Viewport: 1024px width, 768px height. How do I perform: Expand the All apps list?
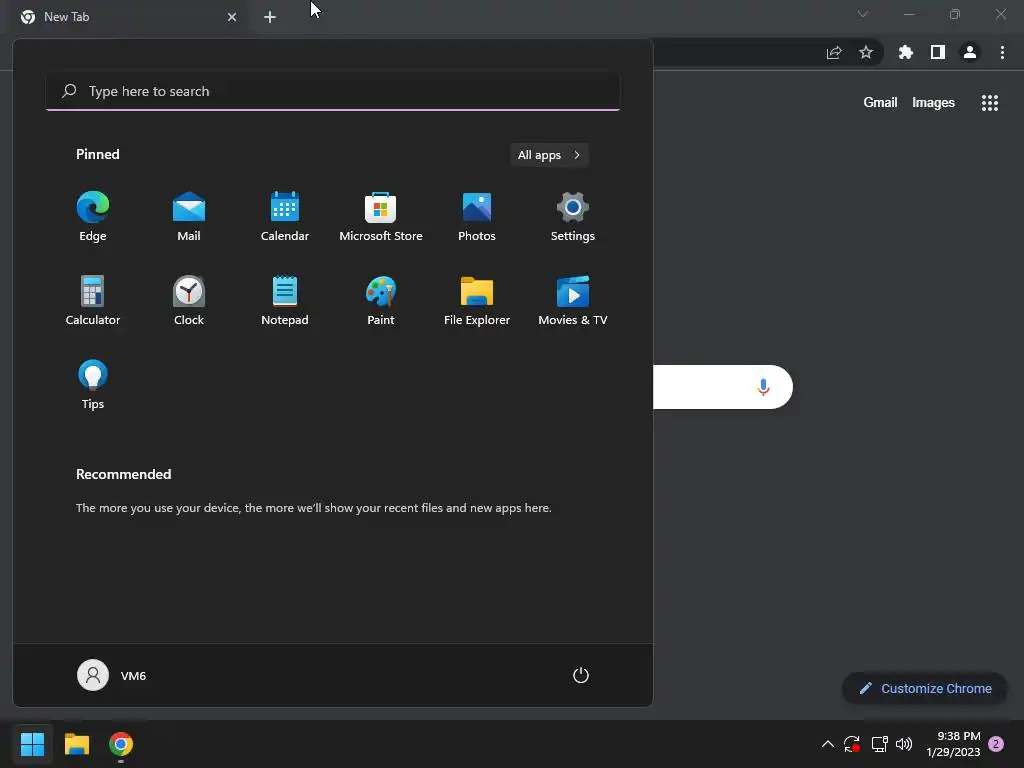[549, 155]
